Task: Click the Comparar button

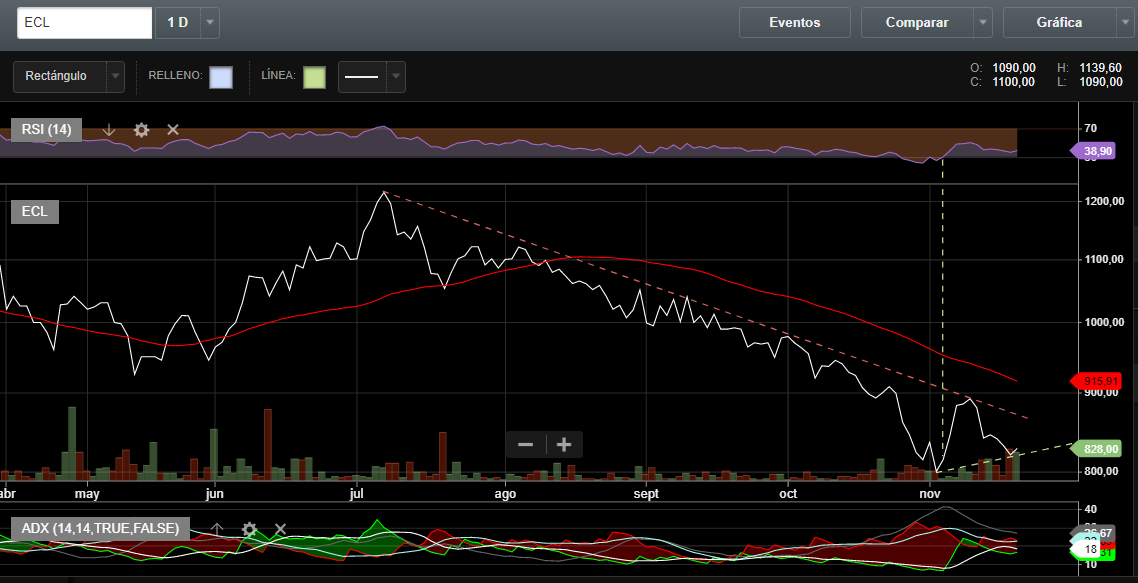Action: 916,23
